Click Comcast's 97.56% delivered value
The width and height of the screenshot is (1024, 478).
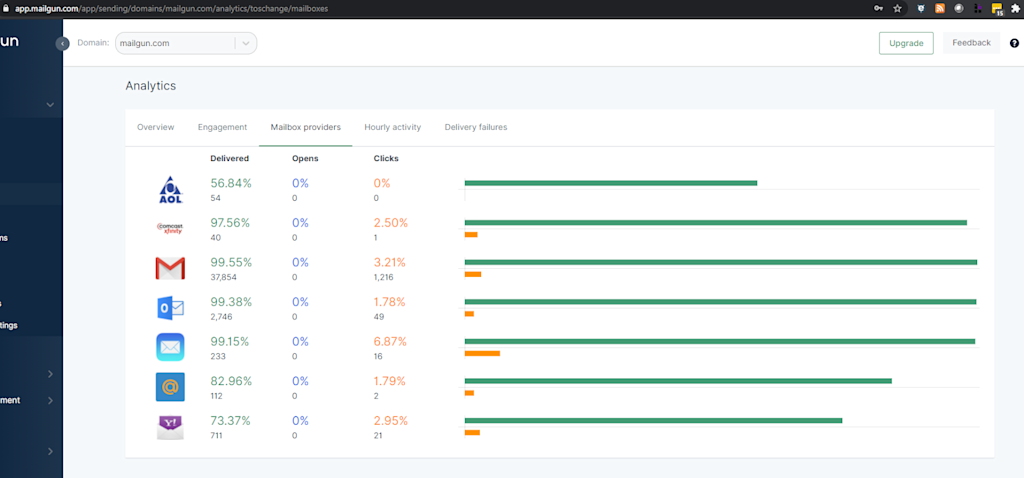click(231, 223)
